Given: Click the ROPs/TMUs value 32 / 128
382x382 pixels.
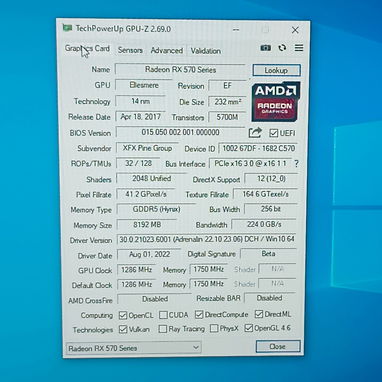Looking at the screenshot, I should click(x=138, y=163).
